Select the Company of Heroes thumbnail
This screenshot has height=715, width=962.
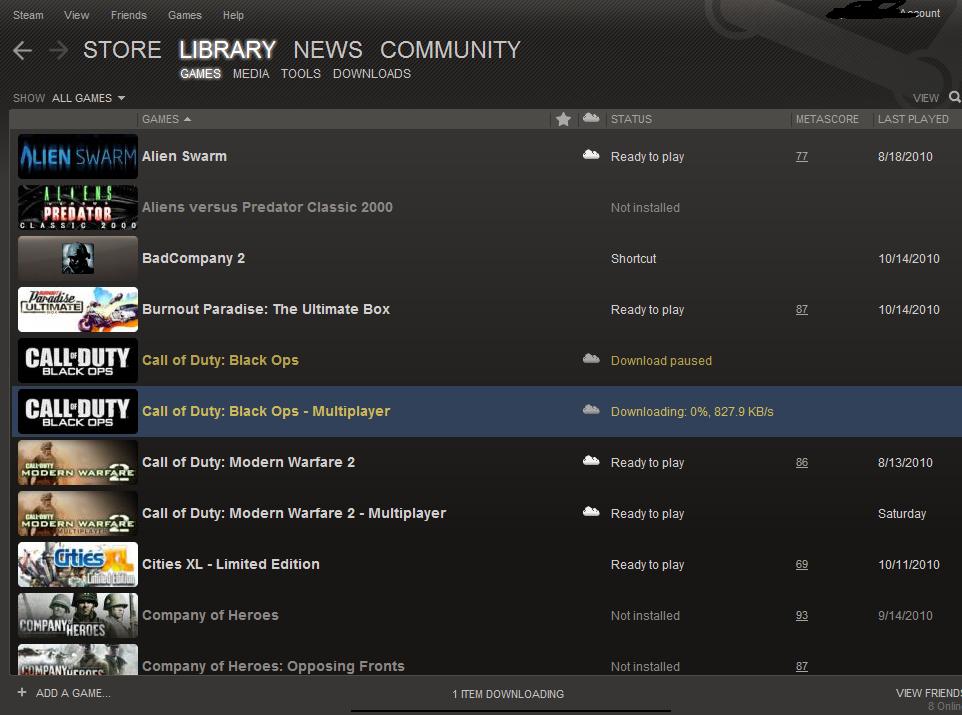coord(78,616)
